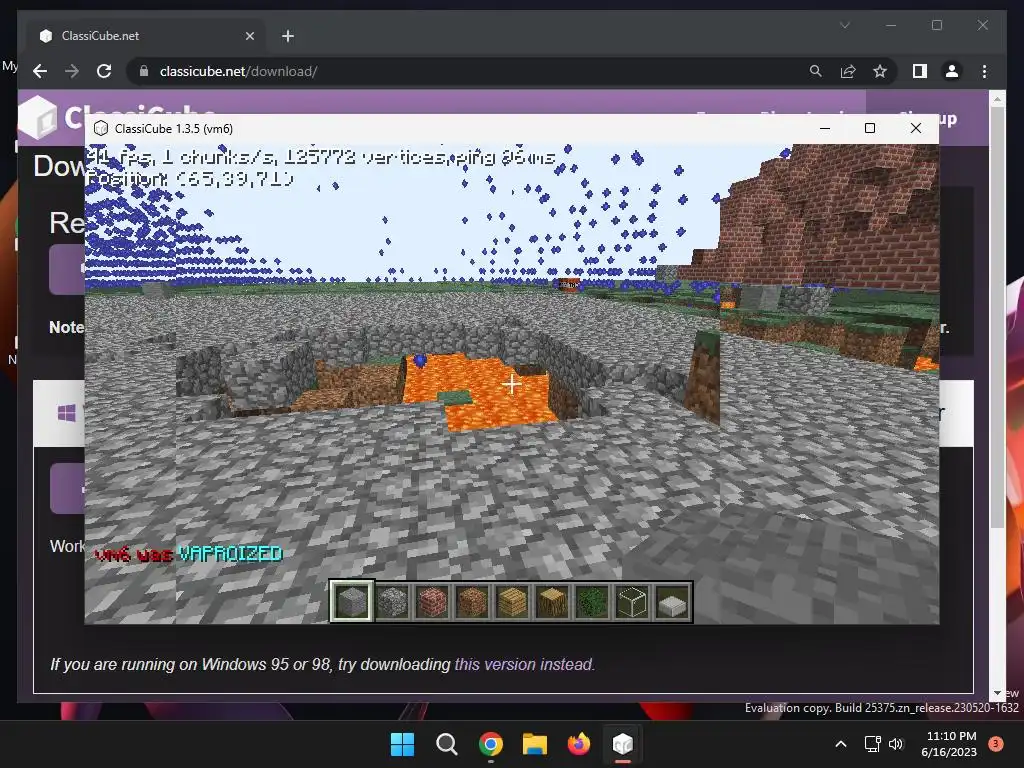
Task: Open Chrome three-dot menu
Action: pyautogui.click(x=984, y=71)
